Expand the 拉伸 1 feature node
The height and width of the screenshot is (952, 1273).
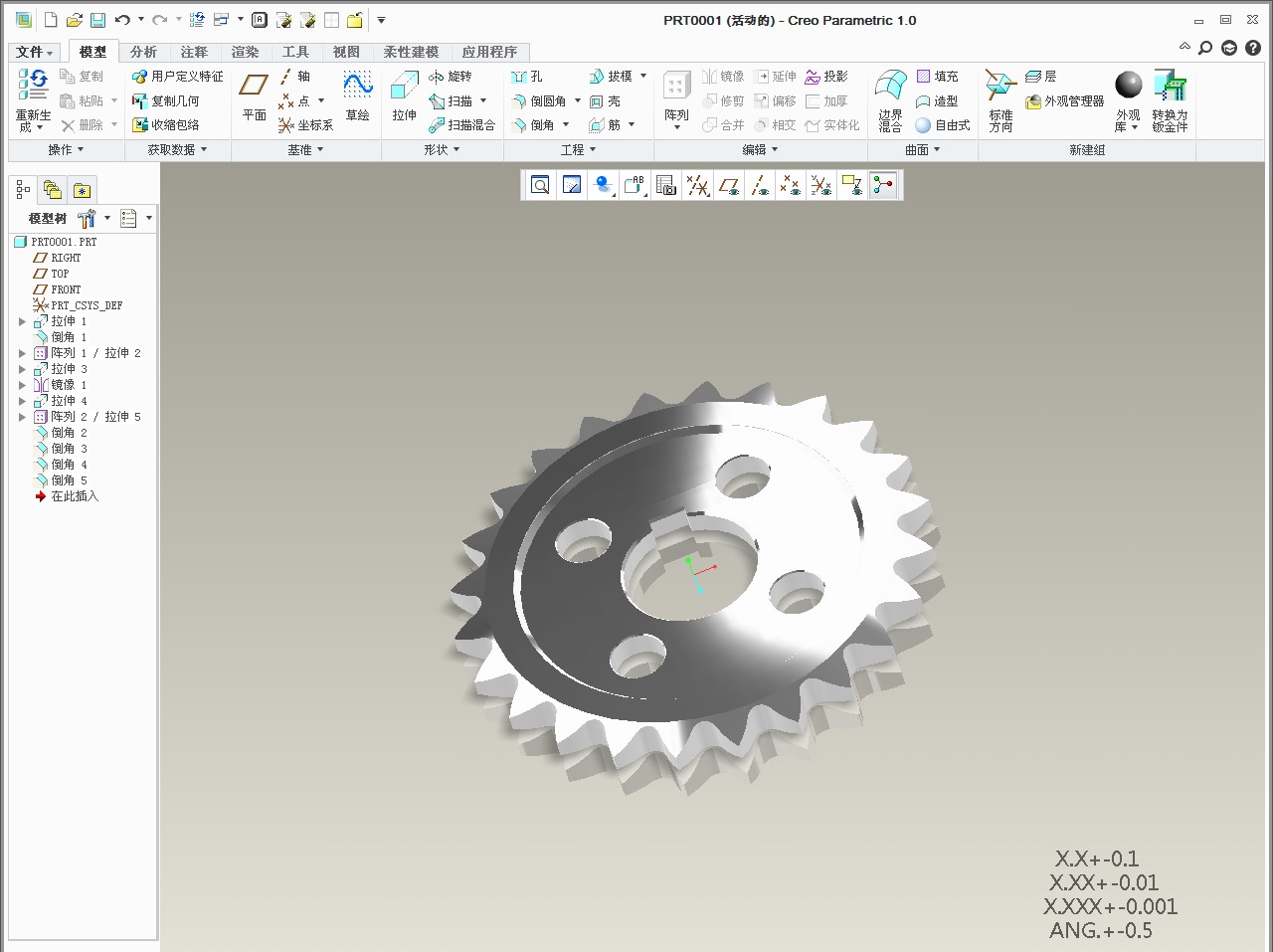pyautogui.click(x=22, y=321)
